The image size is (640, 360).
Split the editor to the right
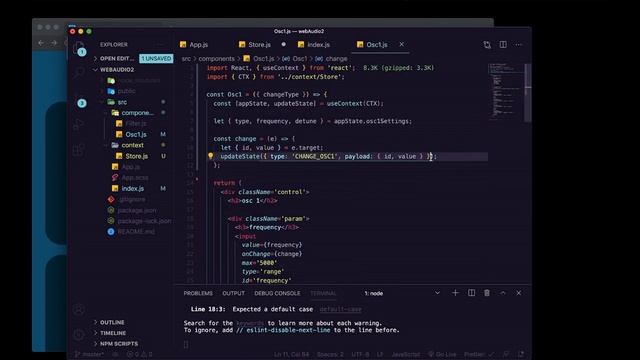click(503, 44)
